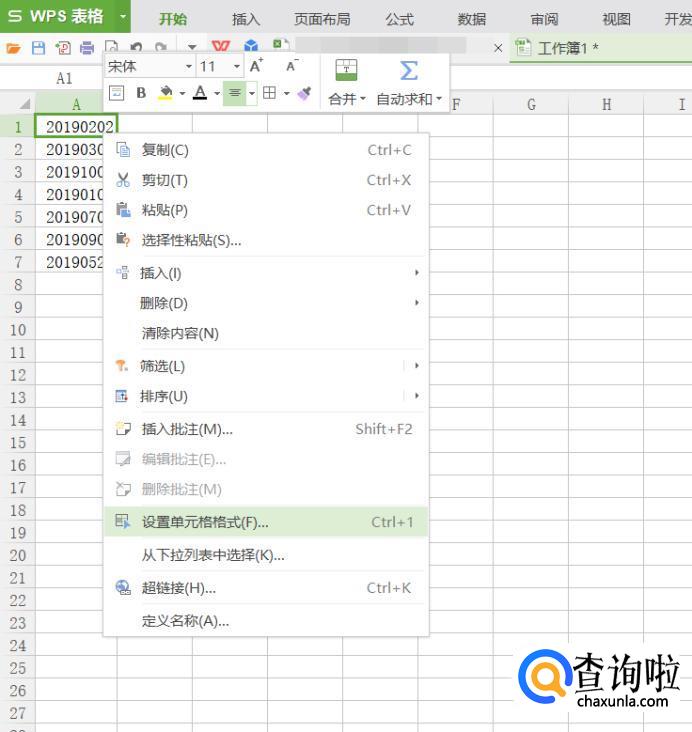Switch to the 开始 ribbon tab
This screenshot has width=692, height=732.
173,19
